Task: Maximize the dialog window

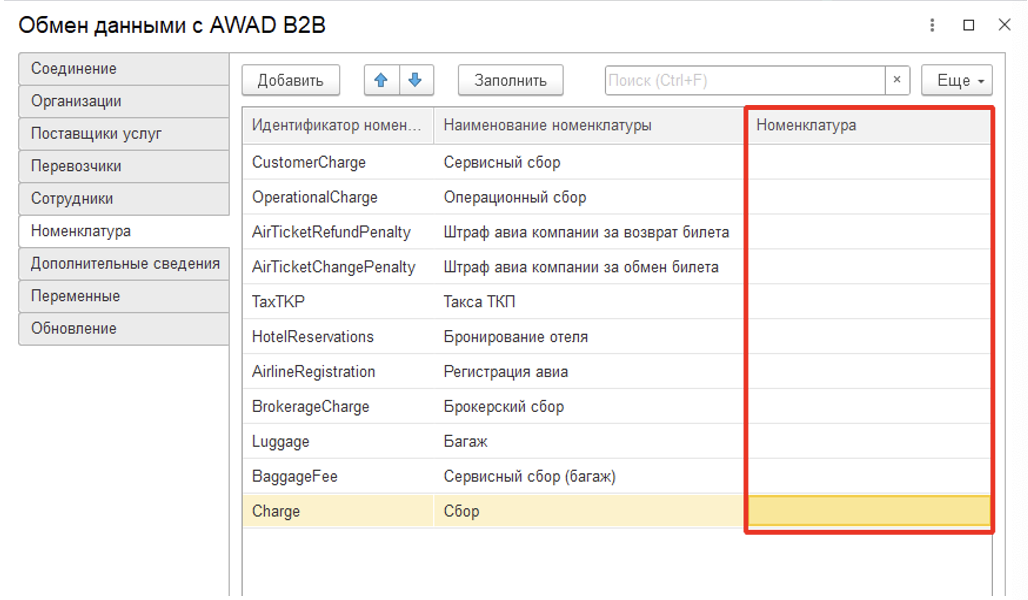Action: tap(968, 25)
